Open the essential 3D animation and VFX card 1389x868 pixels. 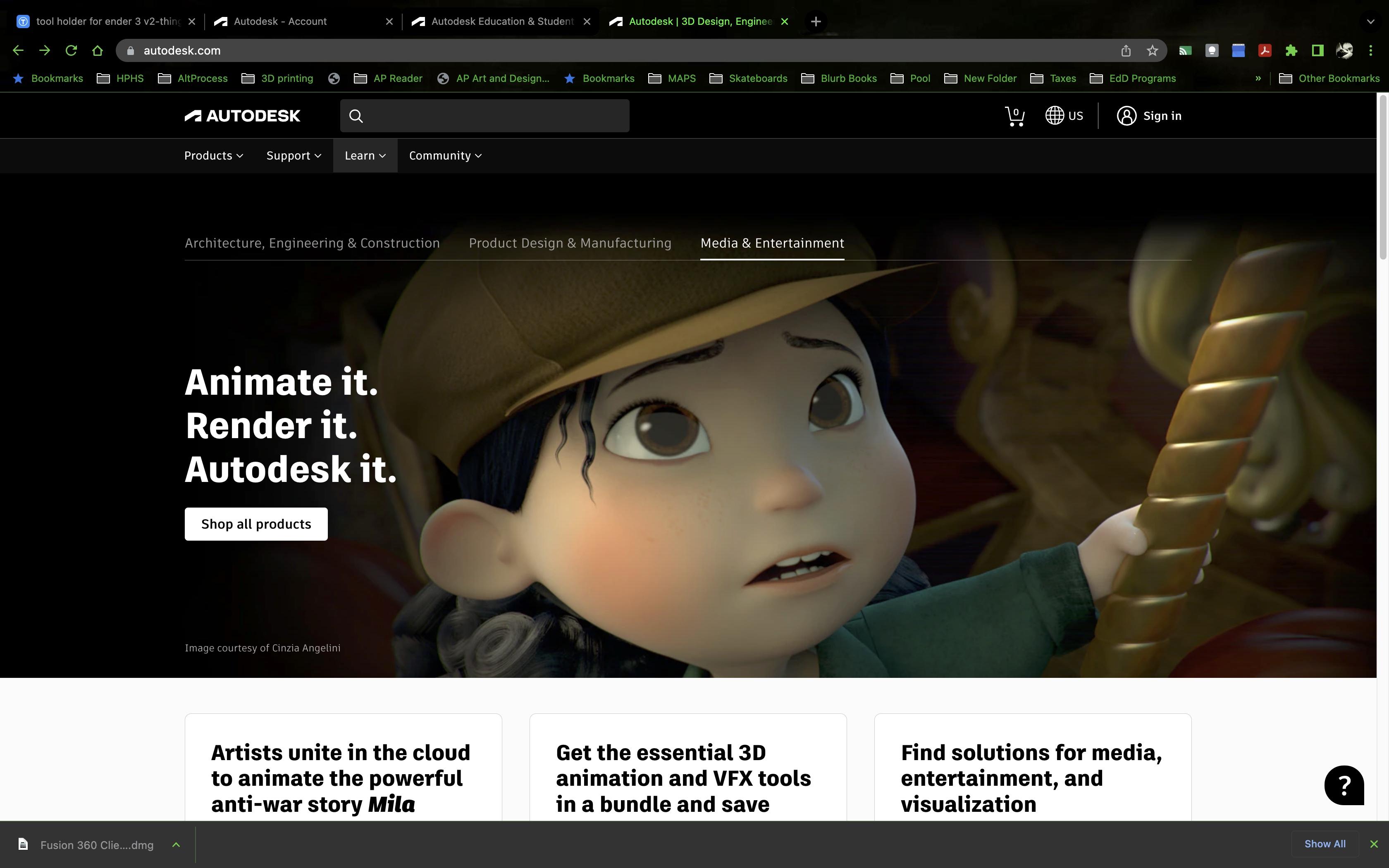(687, 767)
